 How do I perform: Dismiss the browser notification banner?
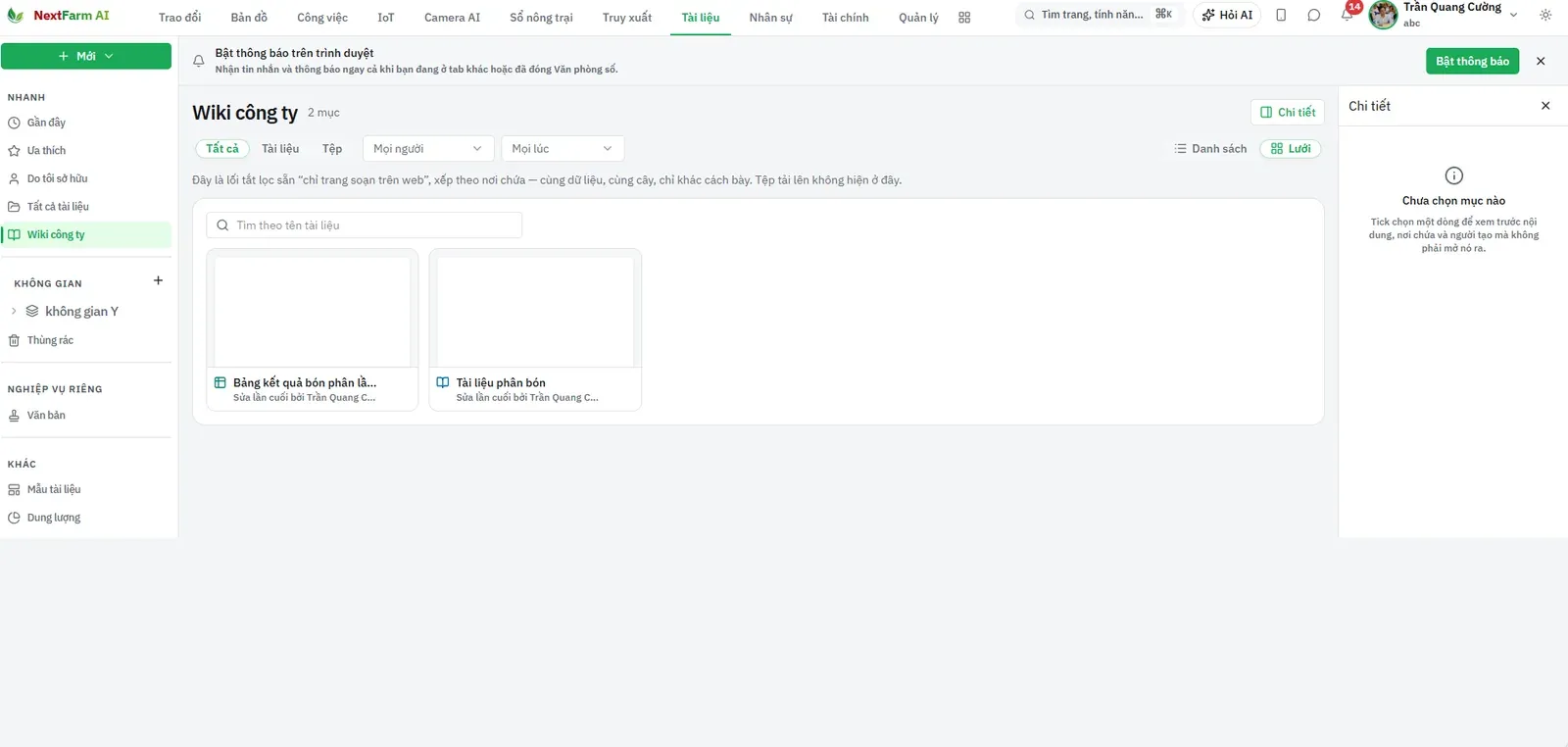1541,61
